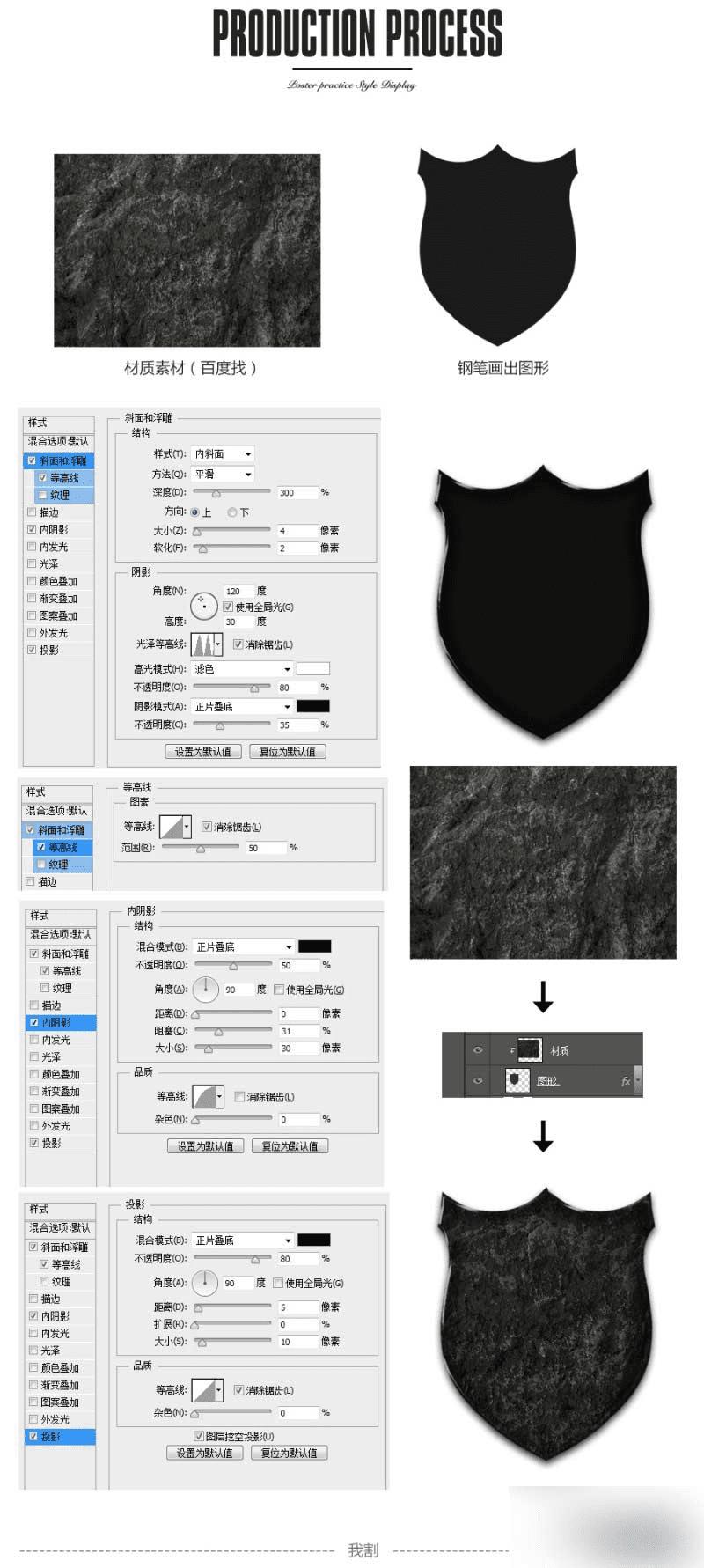
Task: Pick the black 阴影模式 color swatch
Action: pyautogui.click(x=313, y=706)
